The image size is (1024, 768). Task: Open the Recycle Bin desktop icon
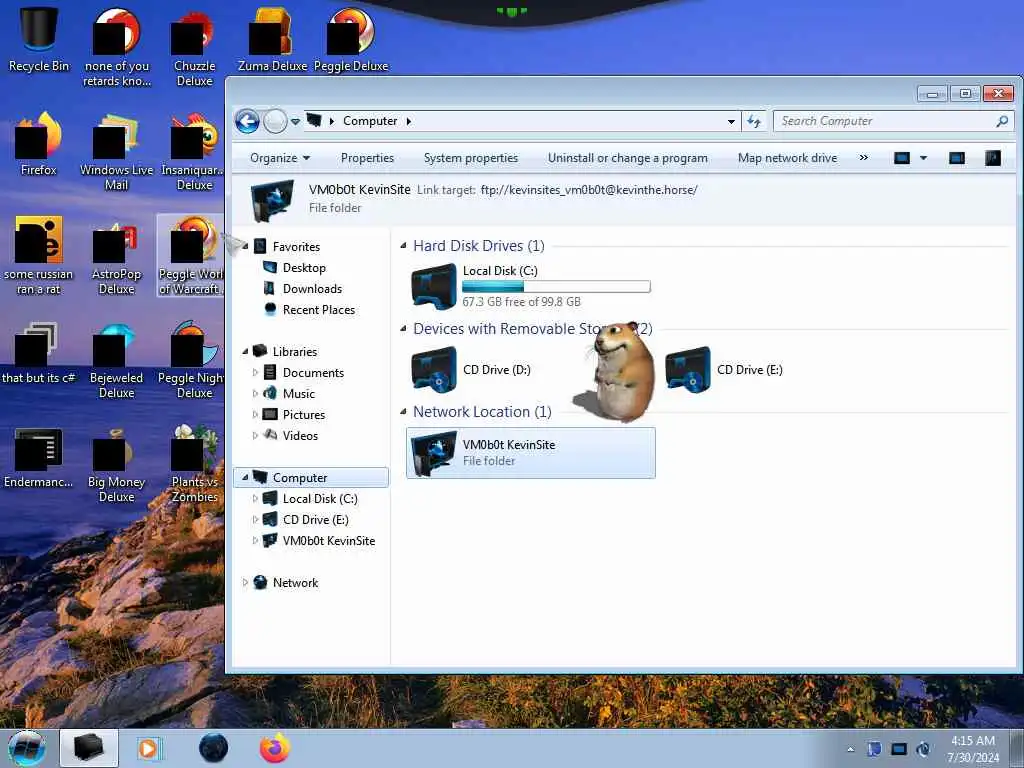(39, 39)
